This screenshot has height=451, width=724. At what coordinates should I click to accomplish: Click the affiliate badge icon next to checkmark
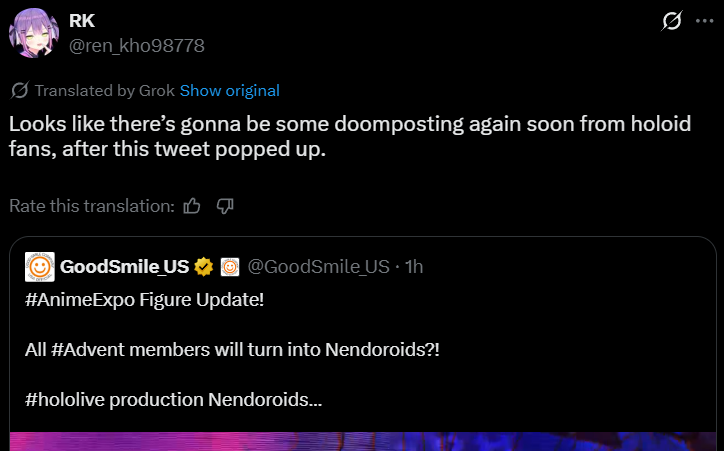(230, 267)
